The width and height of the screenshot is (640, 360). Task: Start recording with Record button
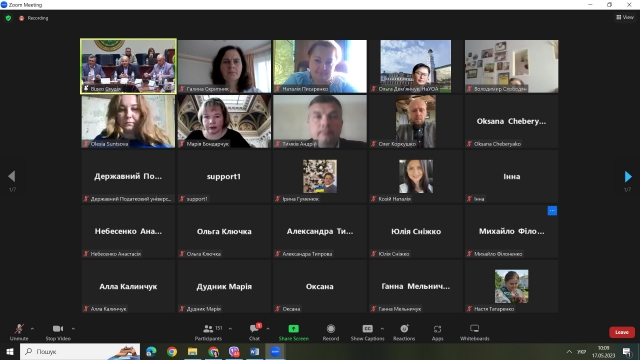(331, 332)
